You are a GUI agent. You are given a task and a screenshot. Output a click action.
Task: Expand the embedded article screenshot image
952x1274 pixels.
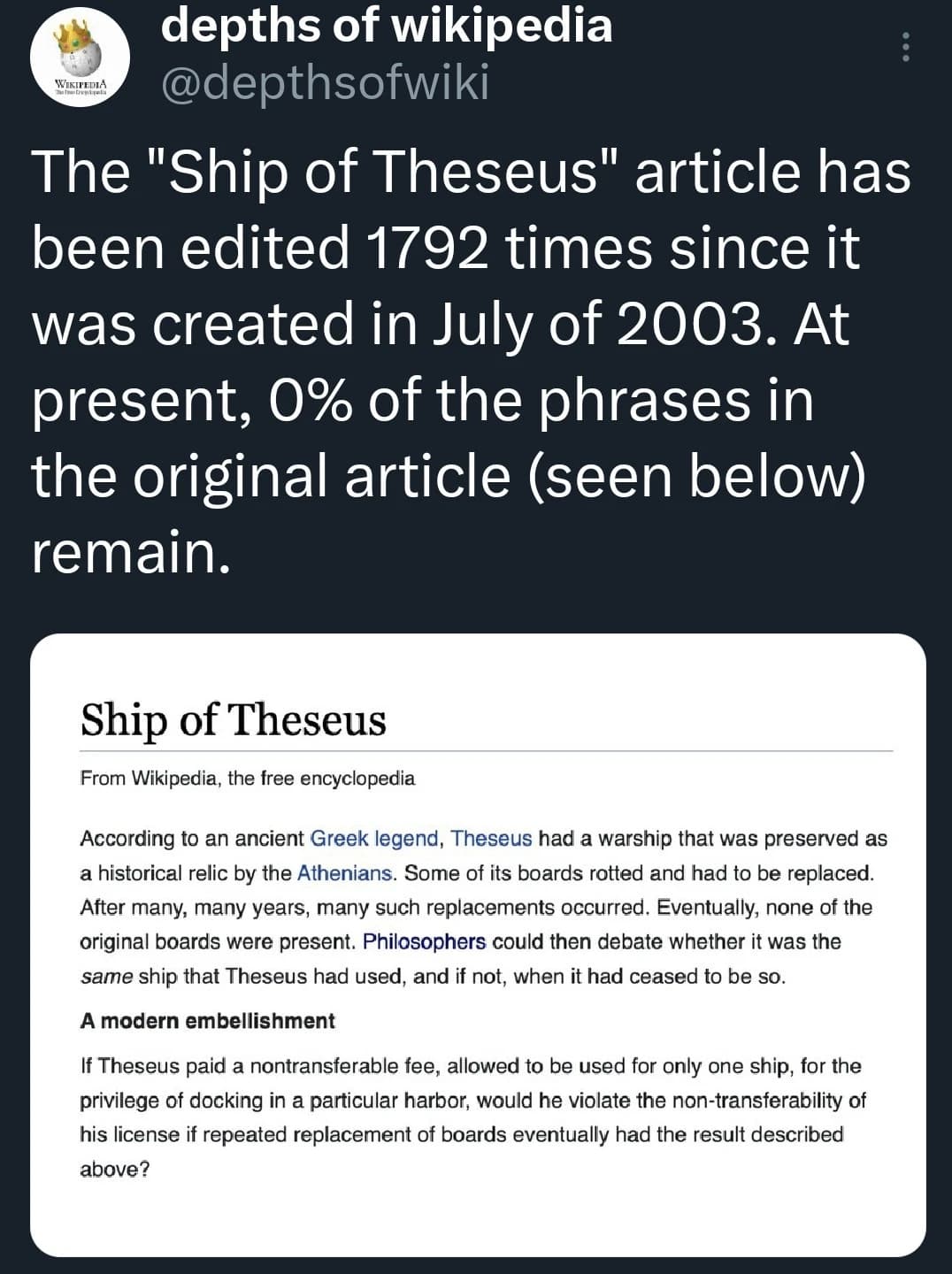pyautogui.click(x=478, y=945)
